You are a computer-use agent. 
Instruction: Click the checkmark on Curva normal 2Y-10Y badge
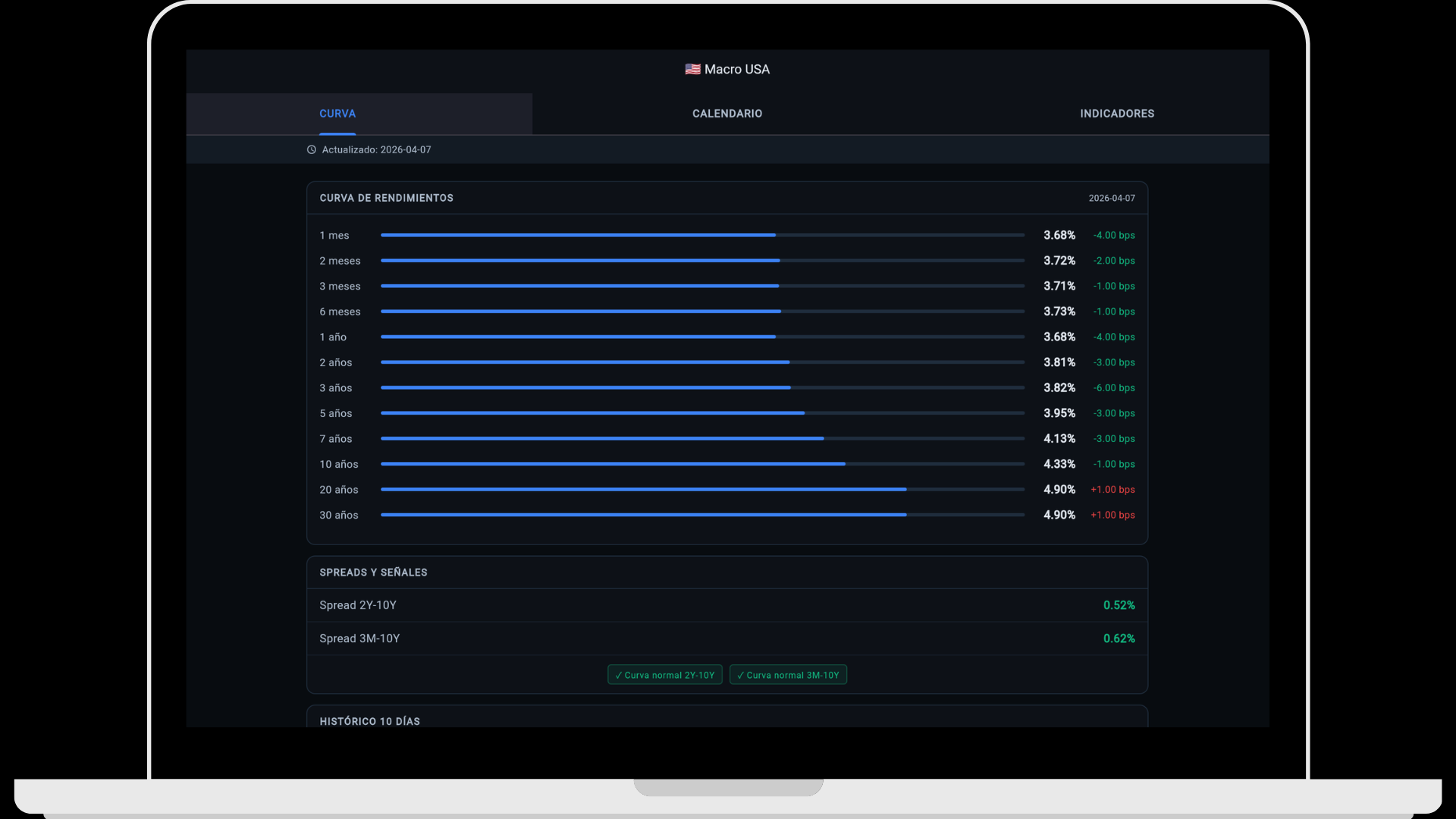coord(617,674)
